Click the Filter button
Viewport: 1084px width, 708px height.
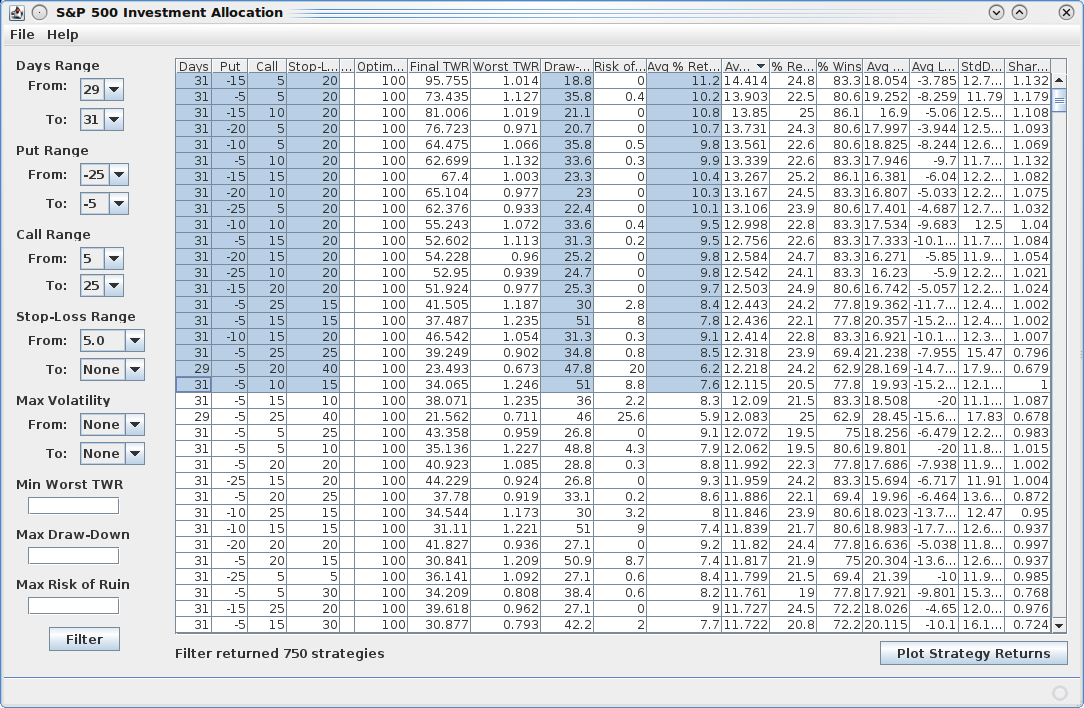coord(84,640)
